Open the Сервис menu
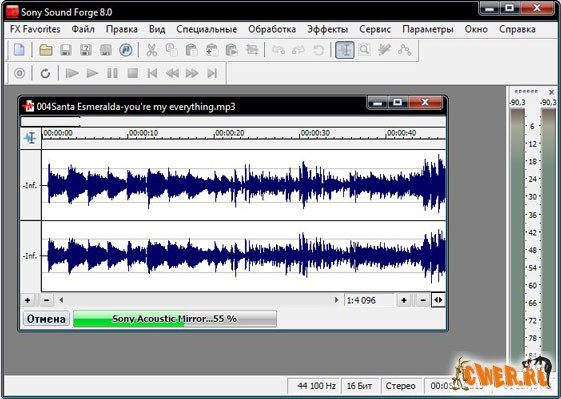The image size is (561, 399). (375, 29)
